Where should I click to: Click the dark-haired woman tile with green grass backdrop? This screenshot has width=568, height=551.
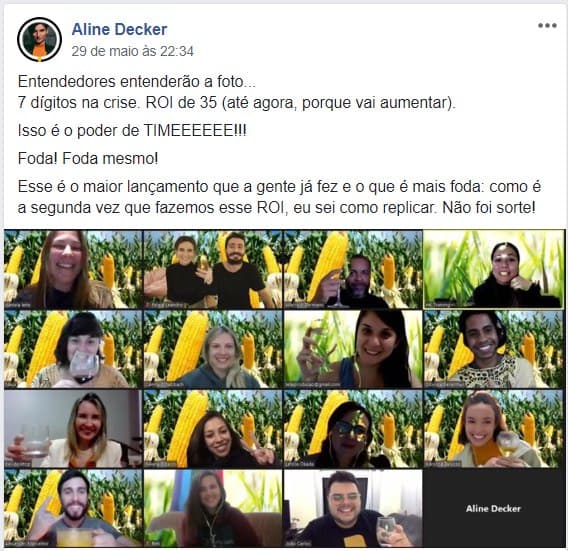(x=353, y=349)
